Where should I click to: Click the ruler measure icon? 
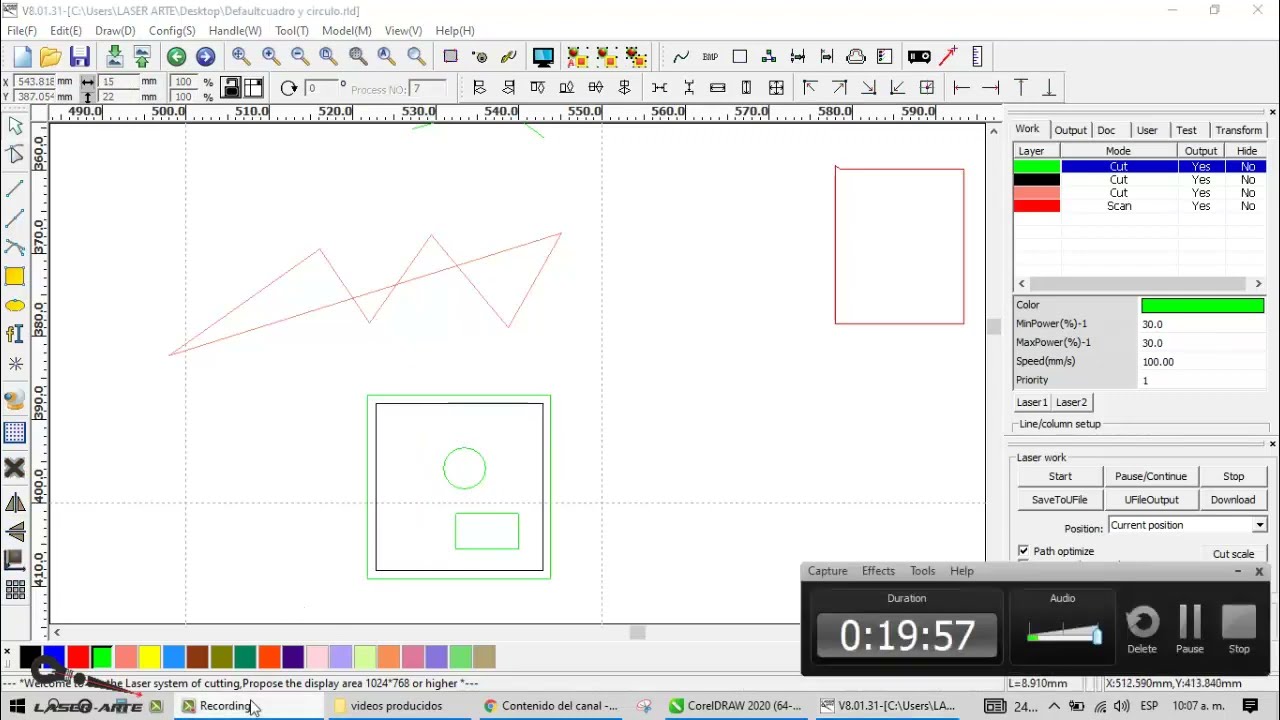point(977,57)
